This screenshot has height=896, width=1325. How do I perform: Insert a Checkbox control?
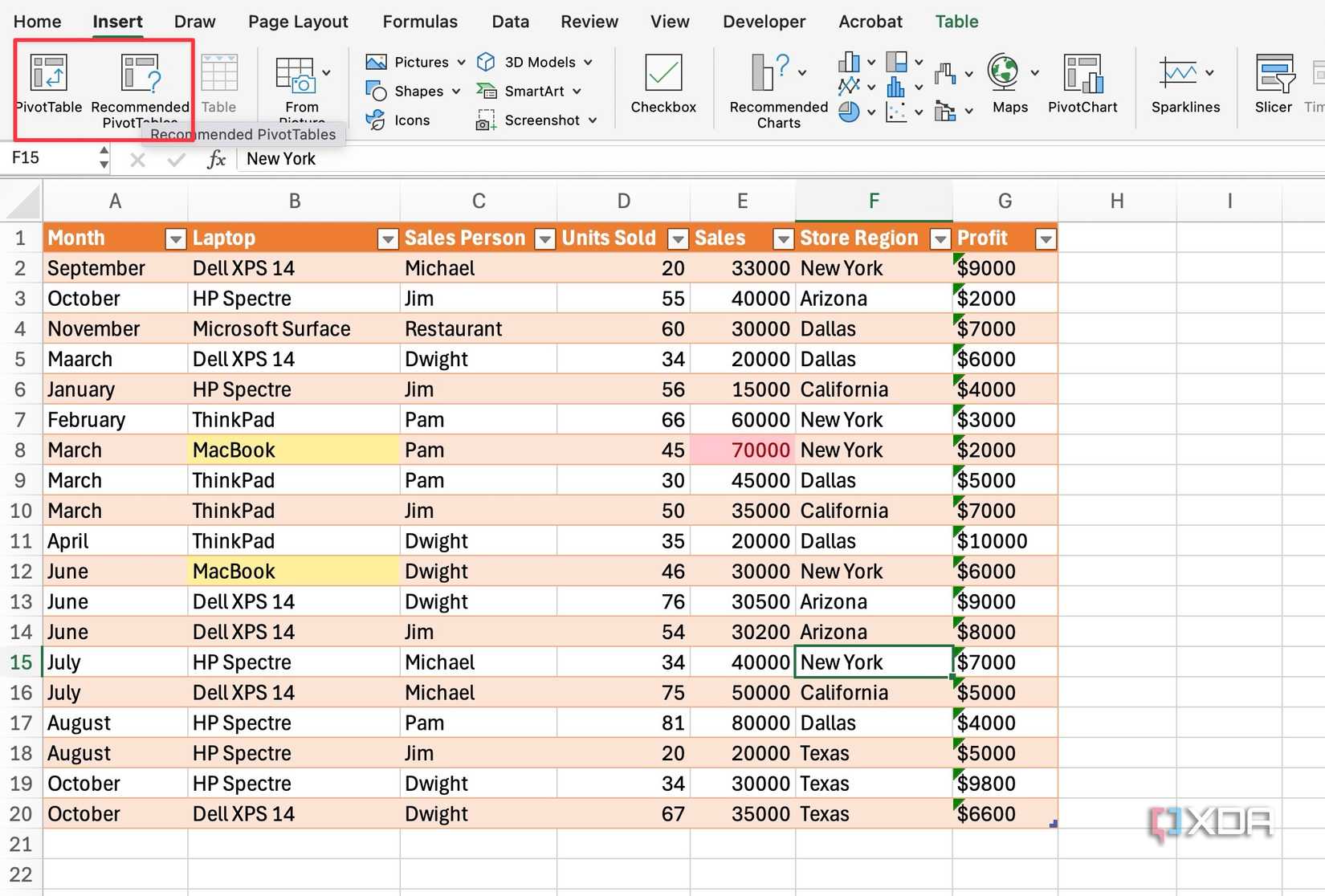click(663, 84)
